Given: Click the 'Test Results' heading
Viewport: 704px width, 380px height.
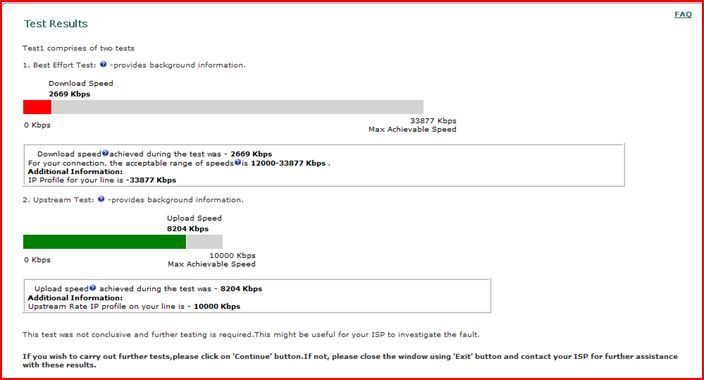Looking at the screenshot, I should 56,24.
